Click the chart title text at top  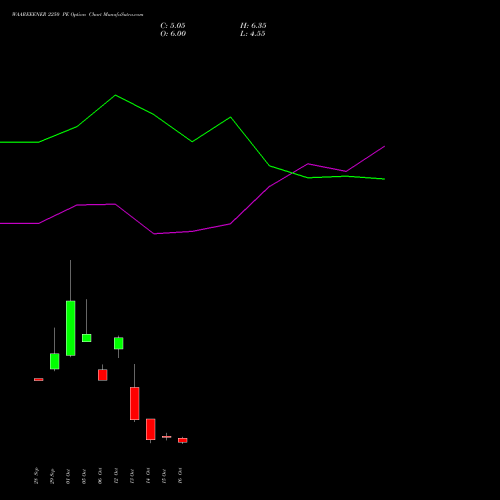coord(78,15)
